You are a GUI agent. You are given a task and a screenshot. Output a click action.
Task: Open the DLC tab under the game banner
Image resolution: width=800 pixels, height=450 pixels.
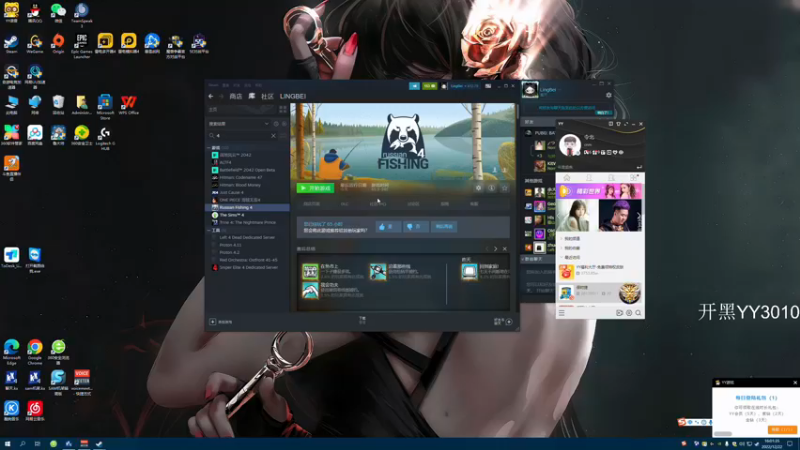point(344,204)
